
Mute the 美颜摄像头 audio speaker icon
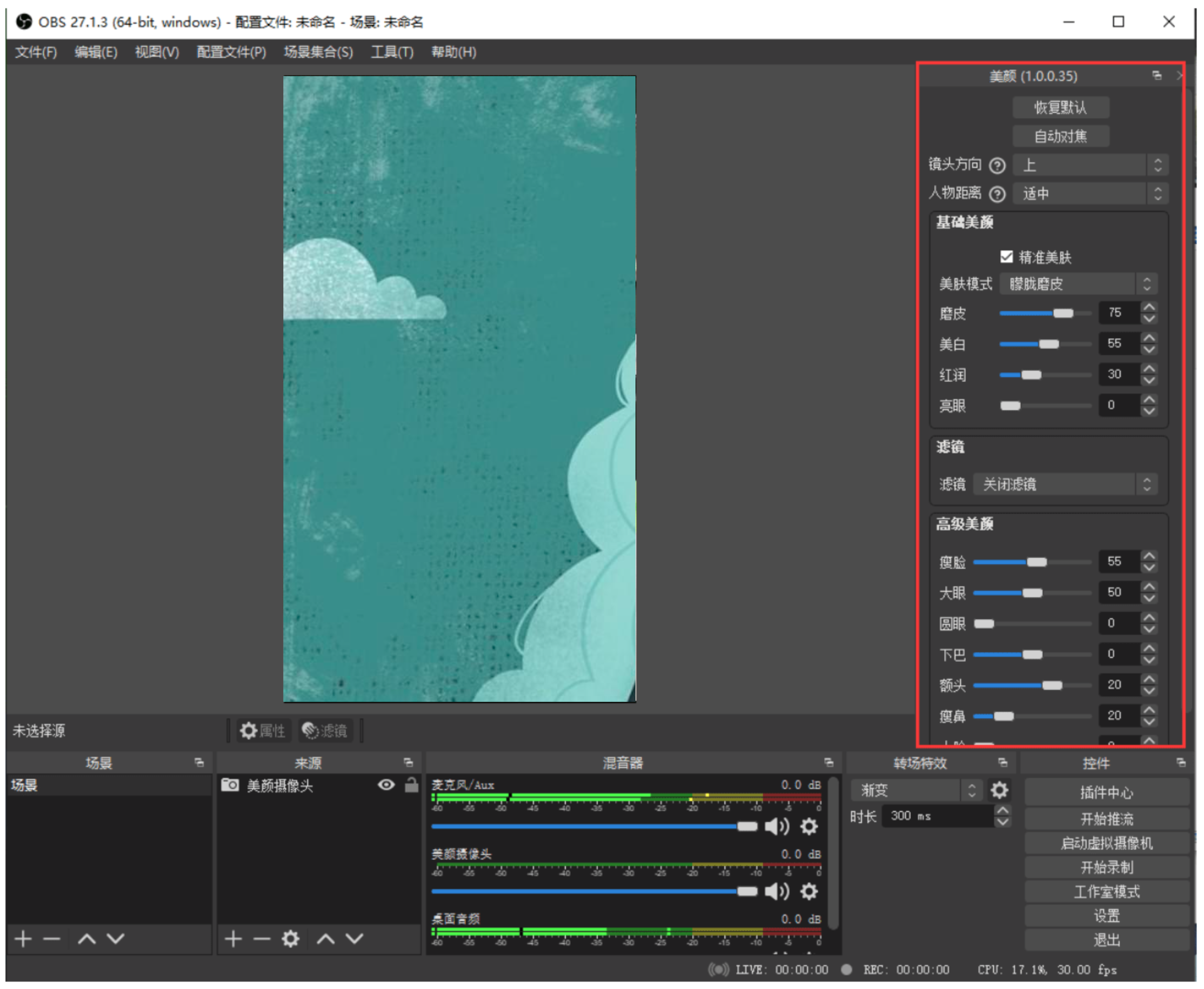777,892
